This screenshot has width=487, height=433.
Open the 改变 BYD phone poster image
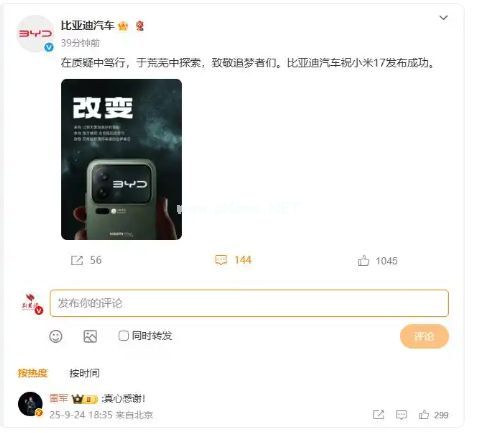pos(121,159)
